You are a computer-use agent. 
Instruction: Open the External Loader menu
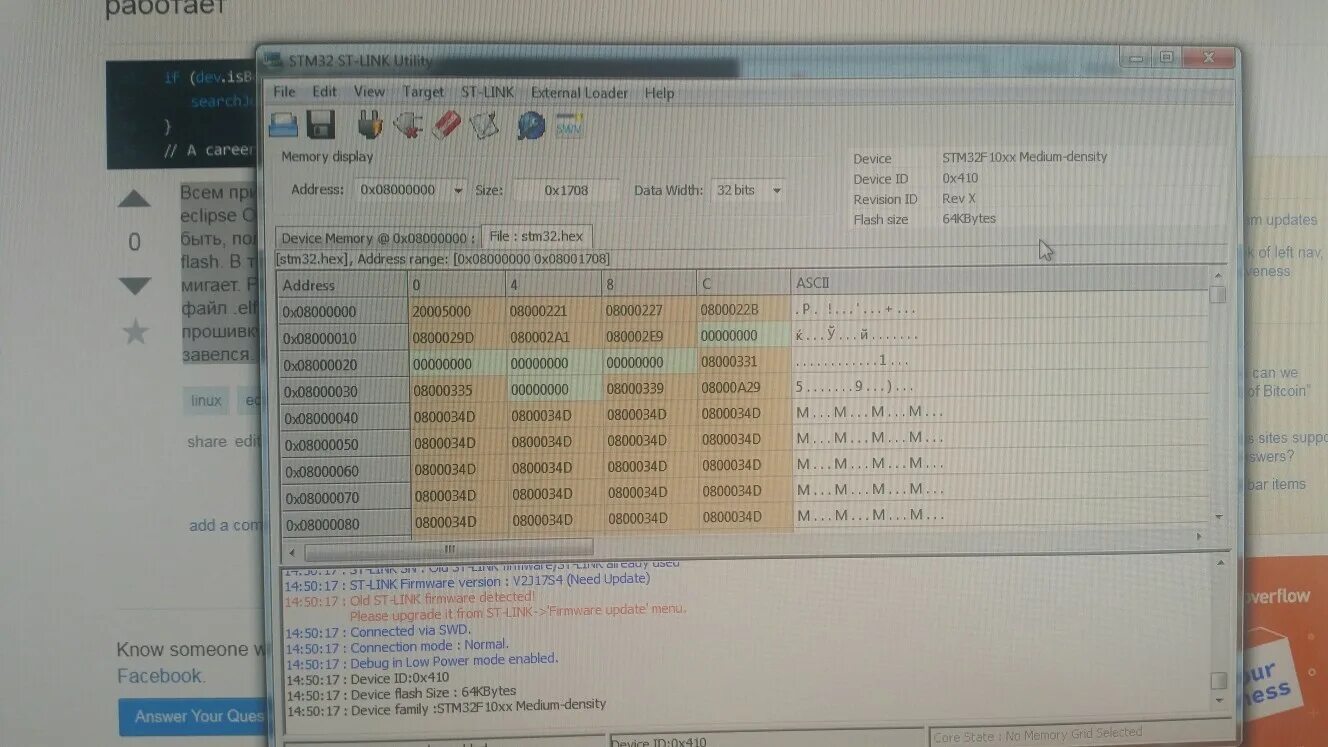(x=579, y=93)
